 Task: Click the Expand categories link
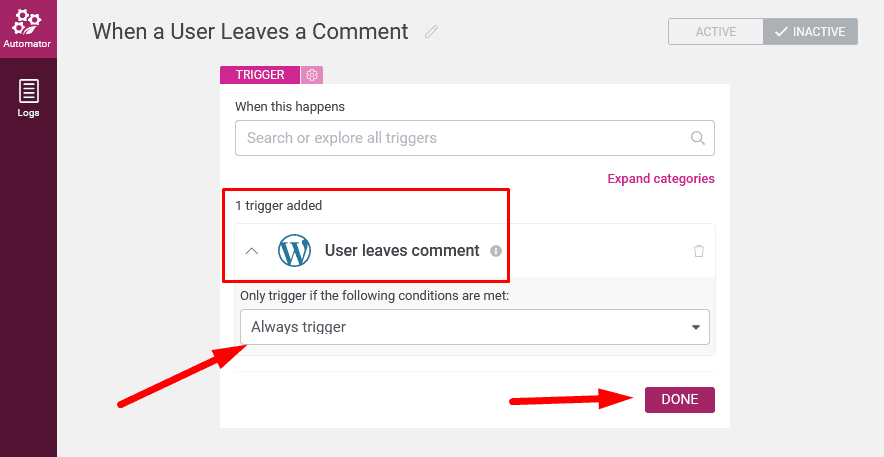click(x=661, y=179)
